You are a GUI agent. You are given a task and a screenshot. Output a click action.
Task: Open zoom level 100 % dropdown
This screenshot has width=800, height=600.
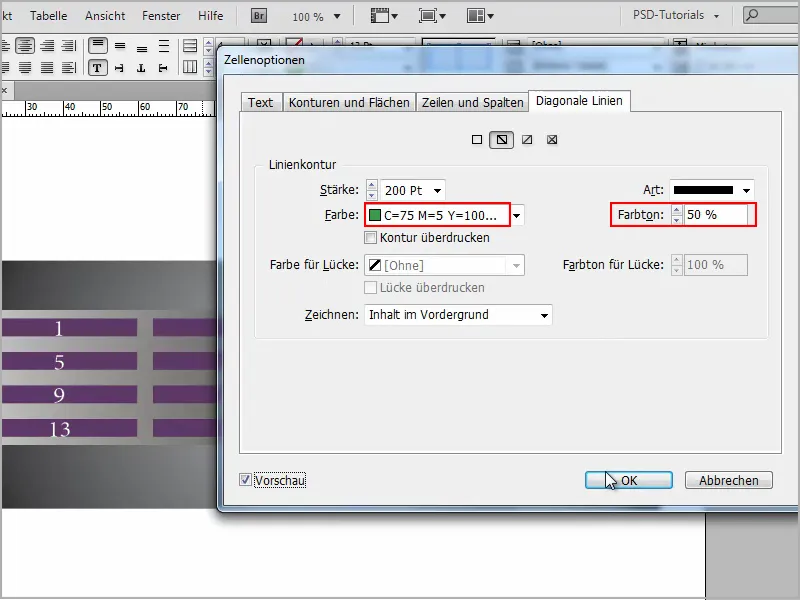337,16
